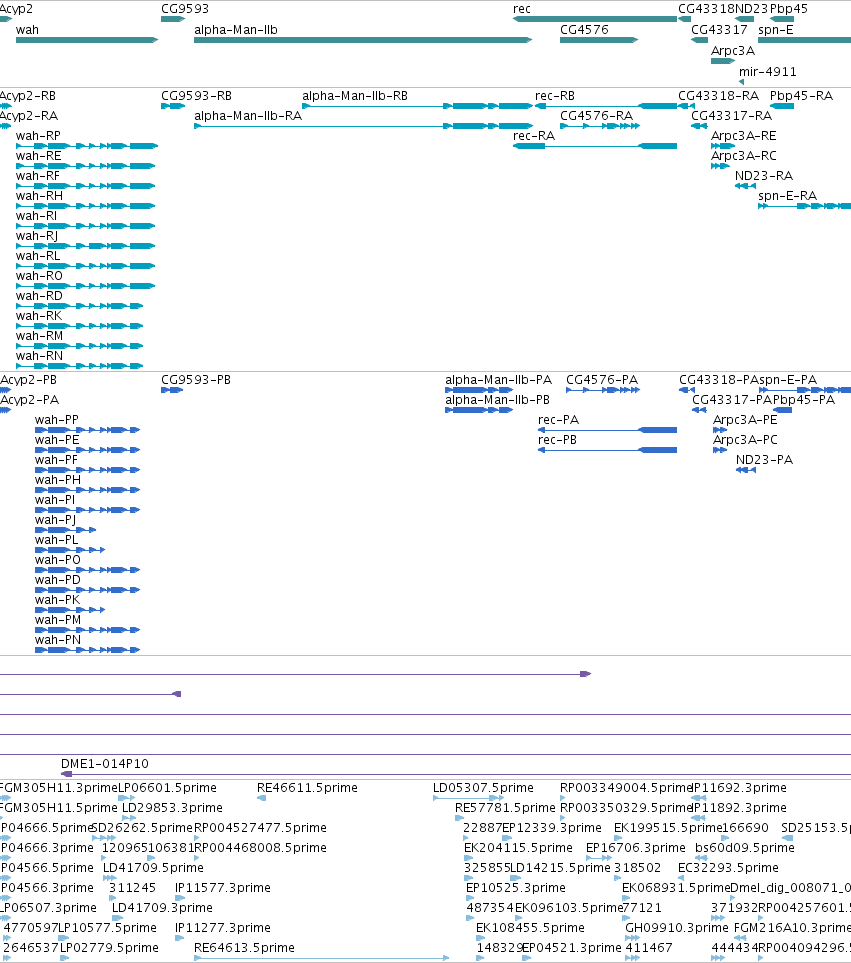Screen dimensions: 851x963
Task: Click protein wah-PP
Action: pyautogui.click(x=87, y=430)
